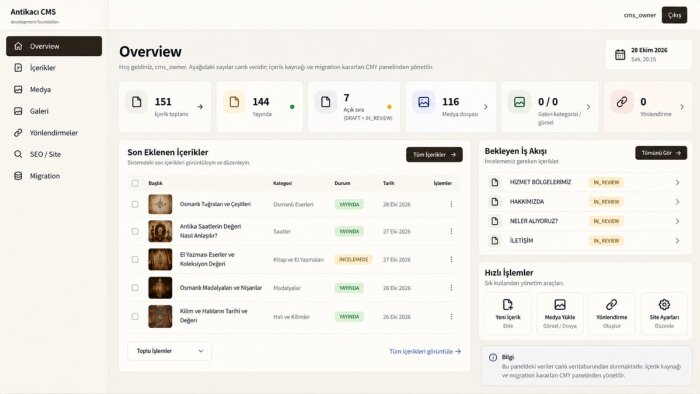Click the info icon in Bilgi box
Image resolution: width=700 pixels, height=394 pixels.
(x=493, y=357)
